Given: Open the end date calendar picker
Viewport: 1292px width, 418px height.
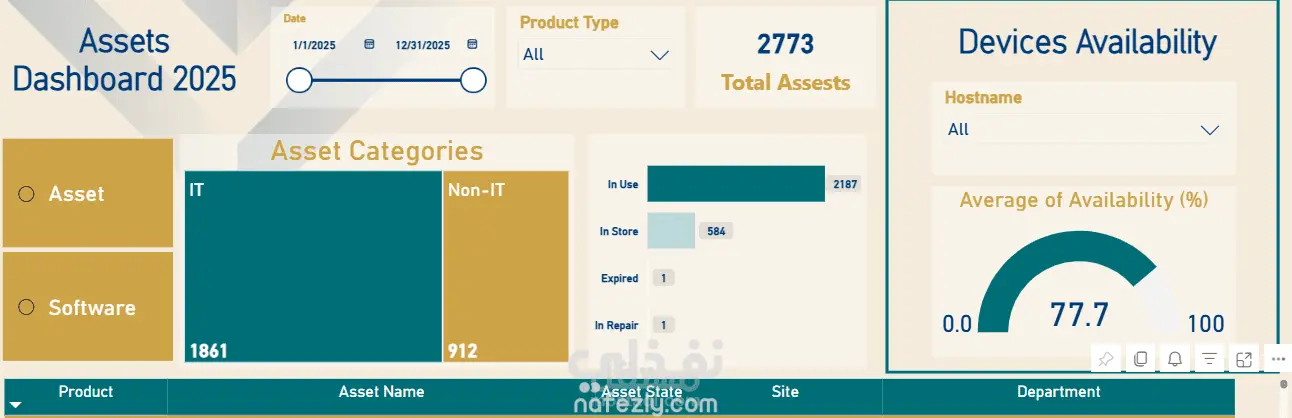Looking at the screenshot, I should click(473, 45).
